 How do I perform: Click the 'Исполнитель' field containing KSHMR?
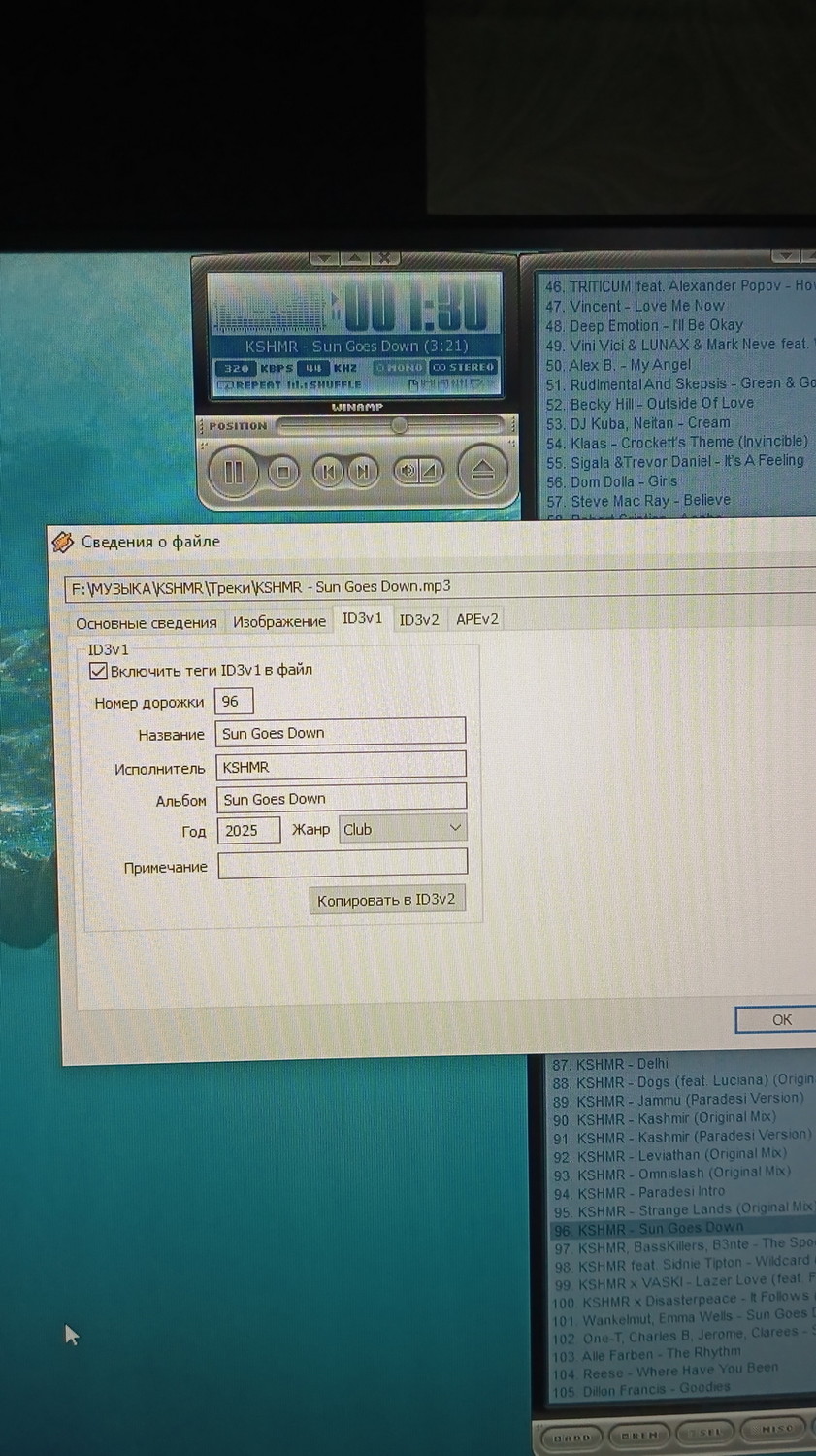tap(341, 767)
